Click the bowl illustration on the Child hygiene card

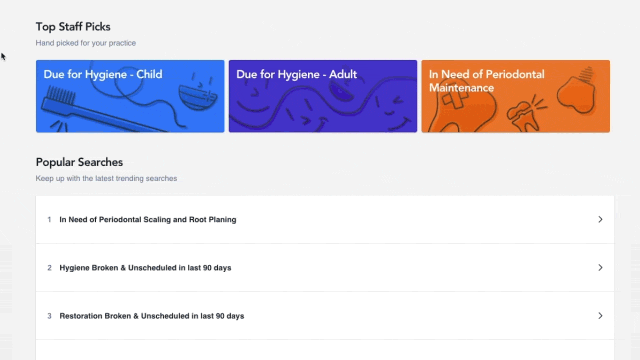pos(198,96)
